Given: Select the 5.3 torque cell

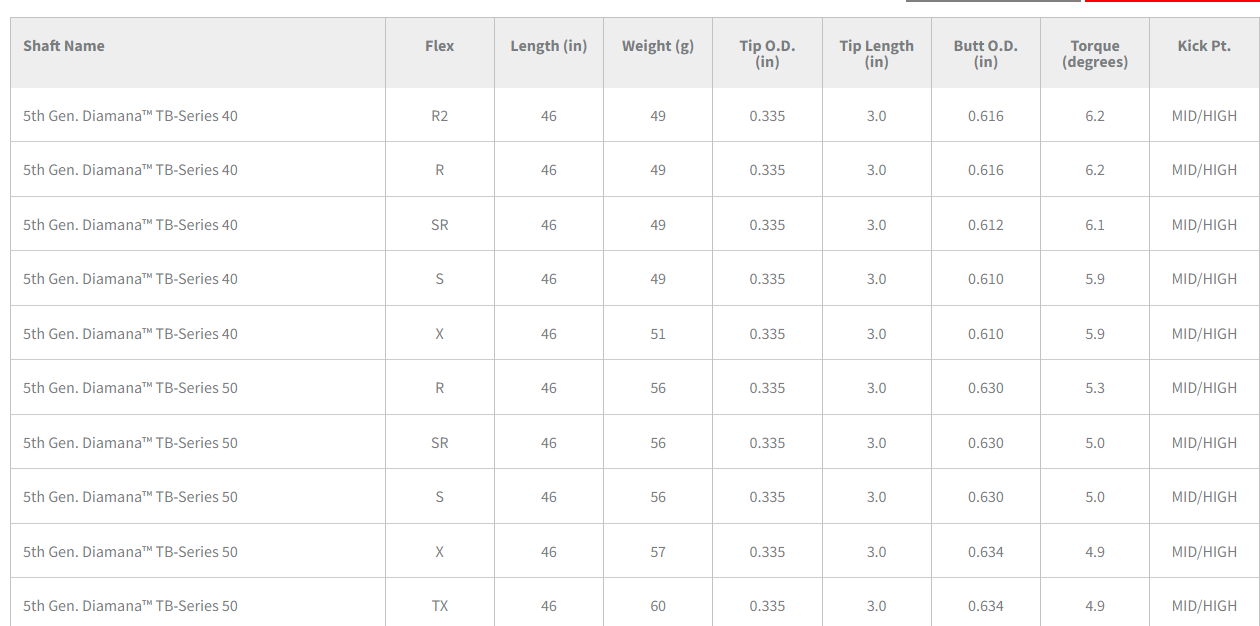Looking at the screenshot, I should (x=1095, y=388).
